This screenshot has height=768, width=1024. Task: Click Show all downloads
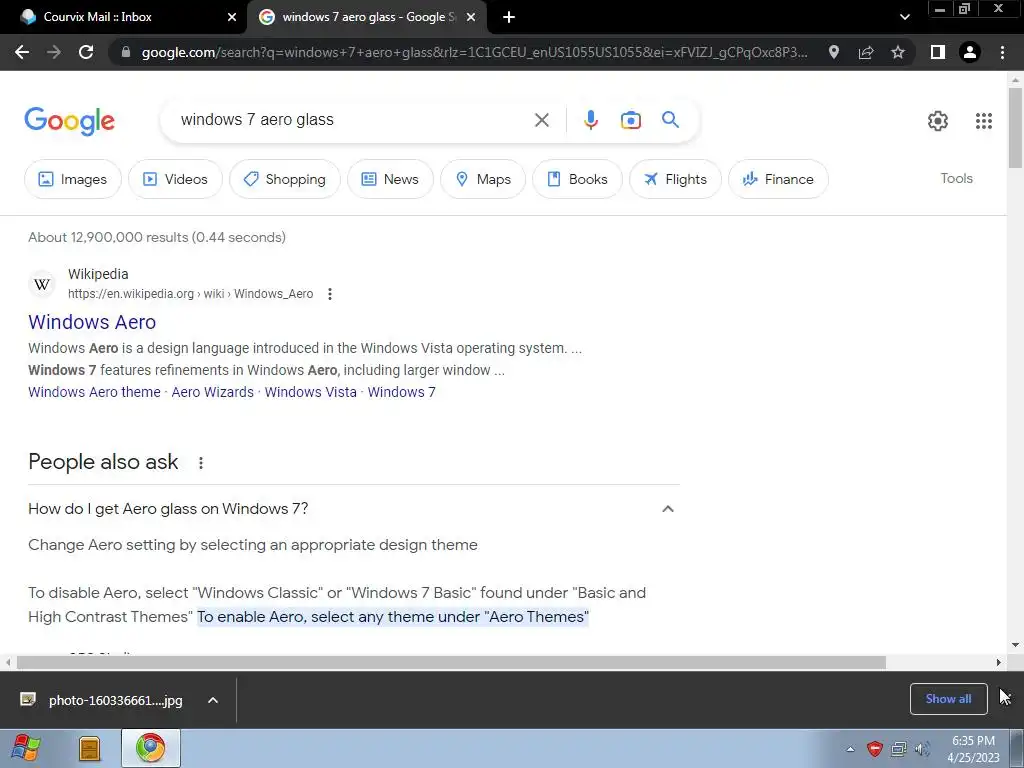point(948,699)
